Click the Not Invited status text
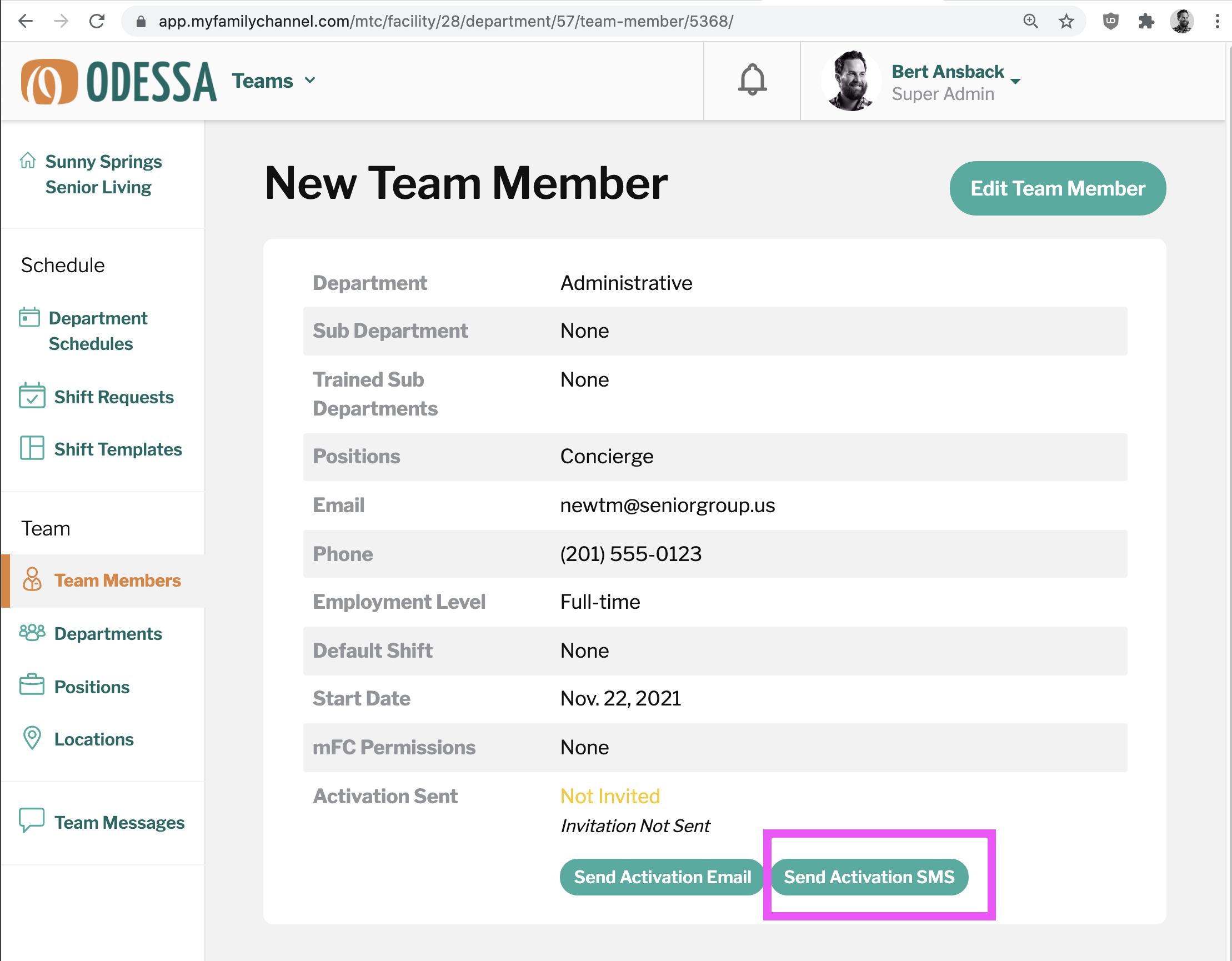Image resolution: width=1232 pixels, height=961 pixels. [x=610, y=796]
